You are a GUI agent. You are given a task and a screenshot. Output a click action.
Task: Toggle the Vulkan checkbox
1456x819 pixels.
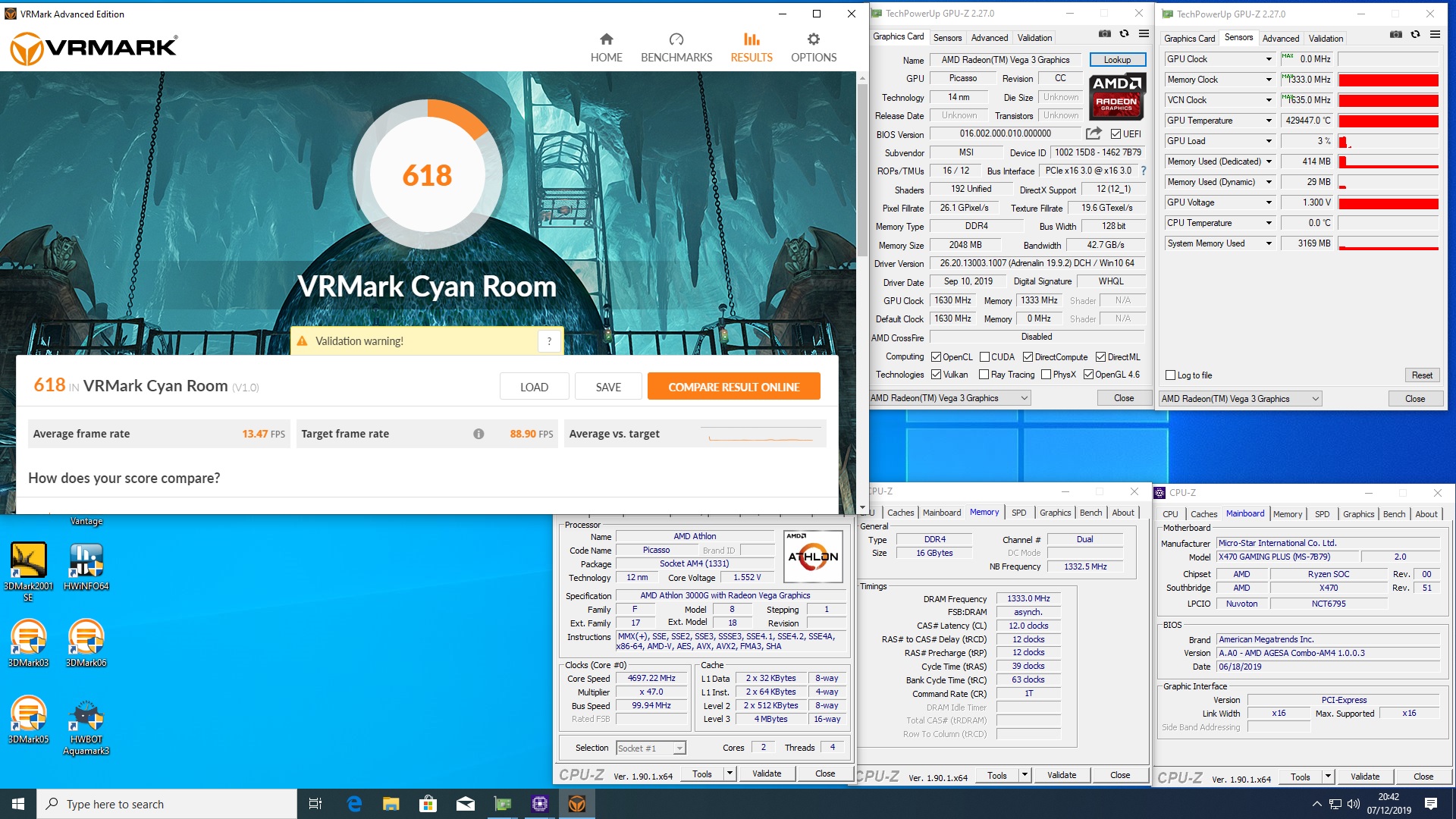coord(936,375)
